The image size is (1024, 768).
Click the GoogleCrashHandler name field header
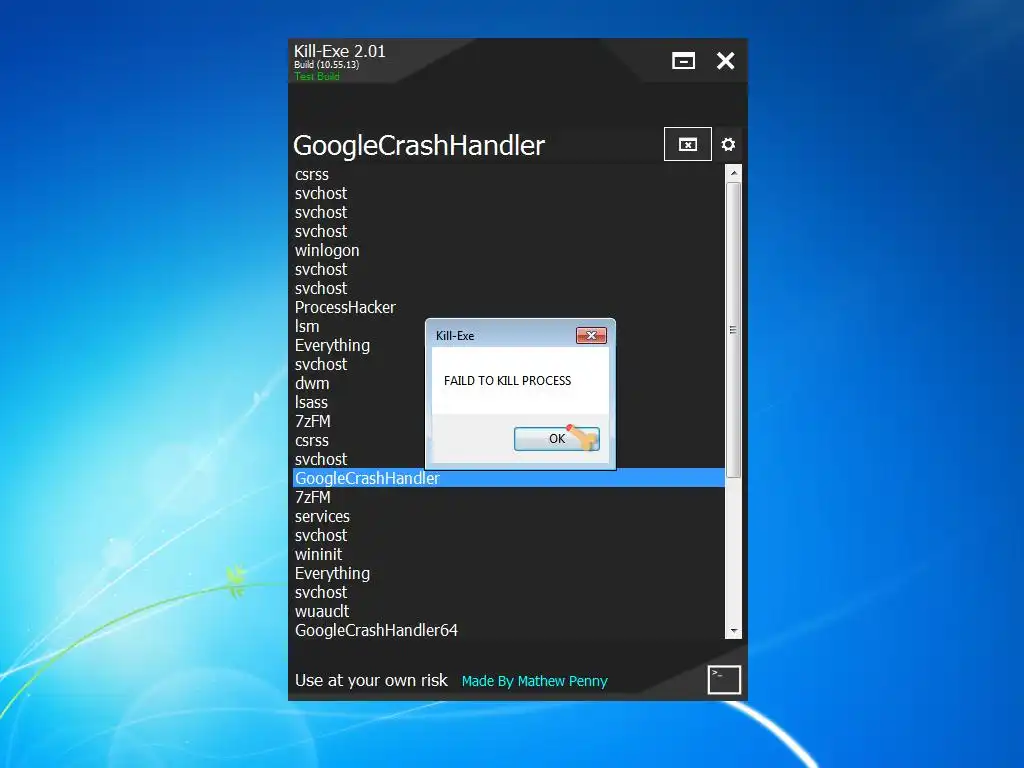click(419, 145)
